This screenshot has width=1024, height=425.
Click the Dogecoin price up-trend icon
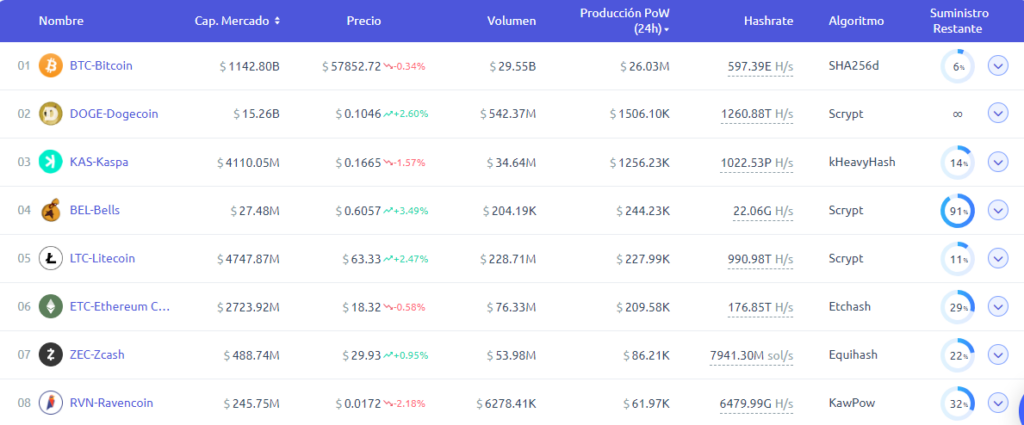pos(388,114)
